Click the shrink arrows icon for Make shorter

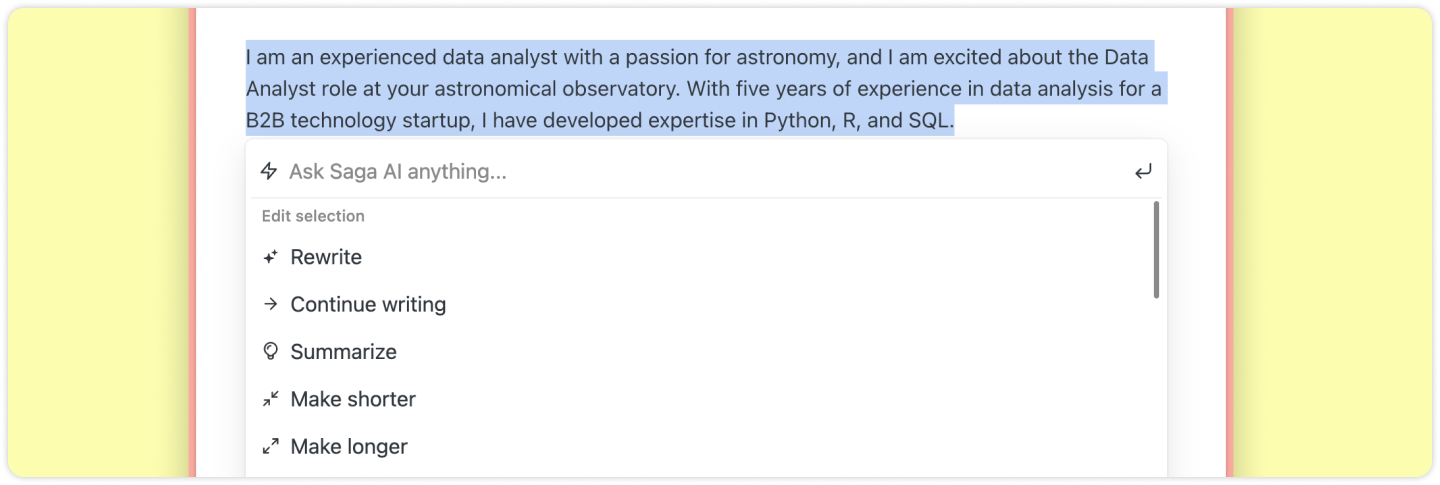269,399
